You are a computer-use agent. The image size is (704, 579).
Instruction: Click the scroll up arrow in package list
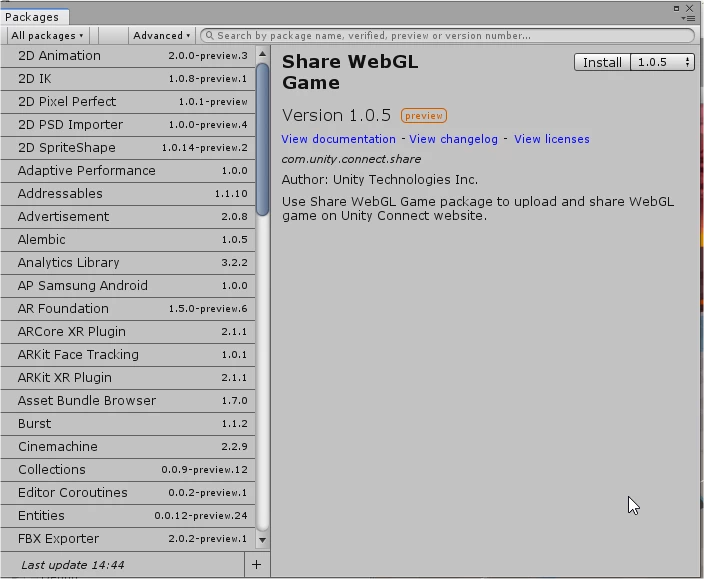coord(263,54)
